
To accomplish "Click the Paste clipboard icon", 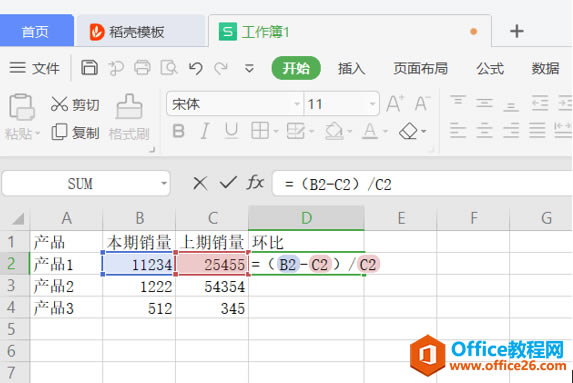I will [x=22, y=107].
